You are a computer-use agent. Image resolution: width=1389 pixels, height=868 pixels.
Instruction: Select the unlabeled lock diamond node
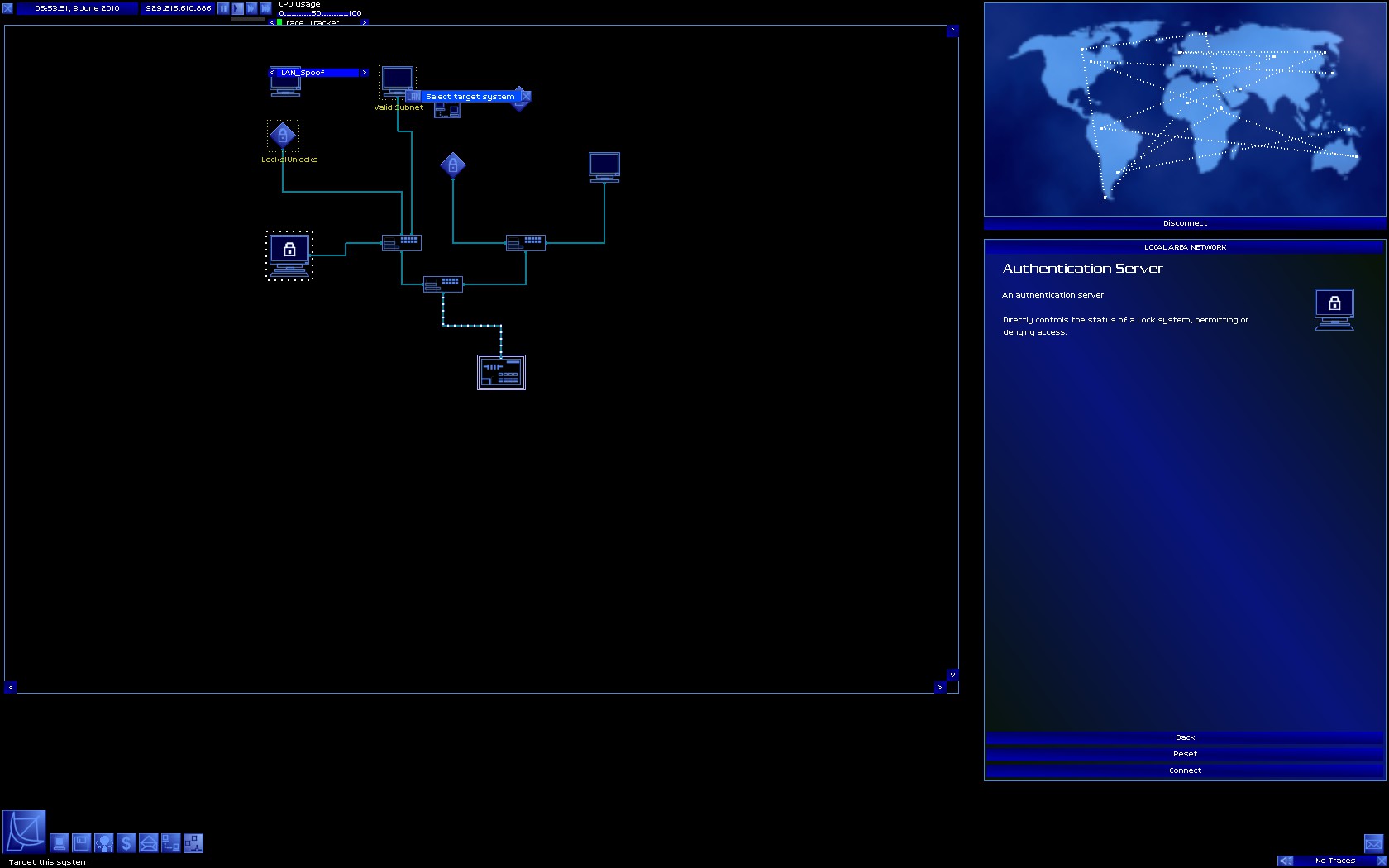coord(453,165)
